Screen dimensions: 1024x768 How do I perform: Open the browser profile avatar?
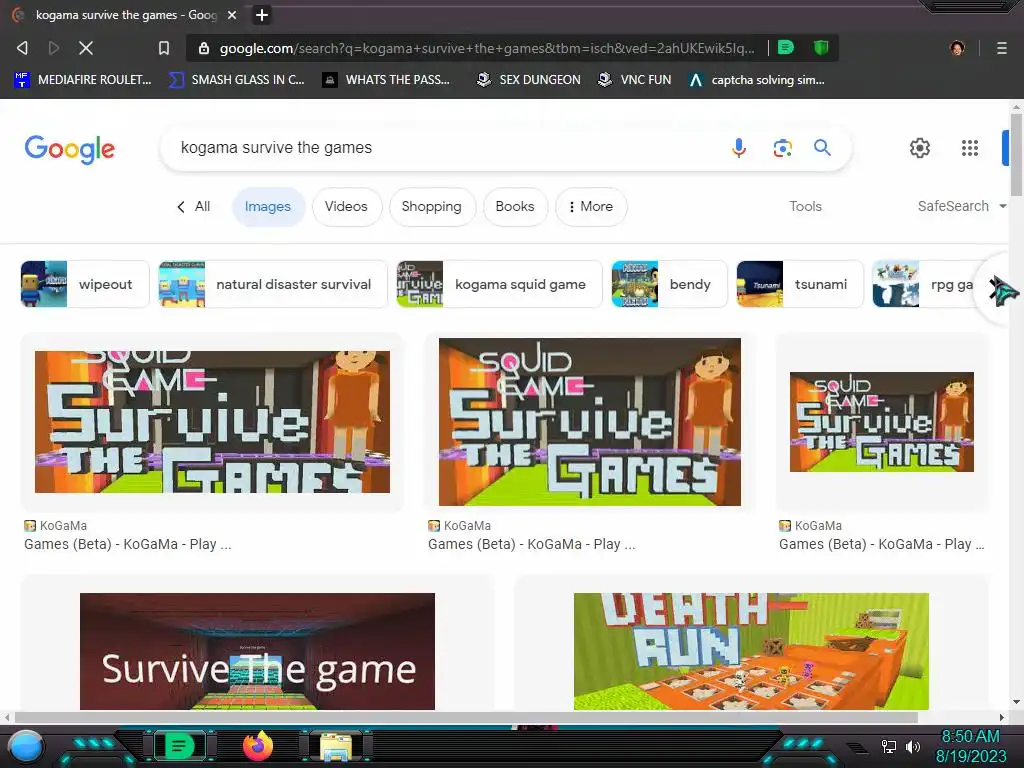[x=957, y=48]
